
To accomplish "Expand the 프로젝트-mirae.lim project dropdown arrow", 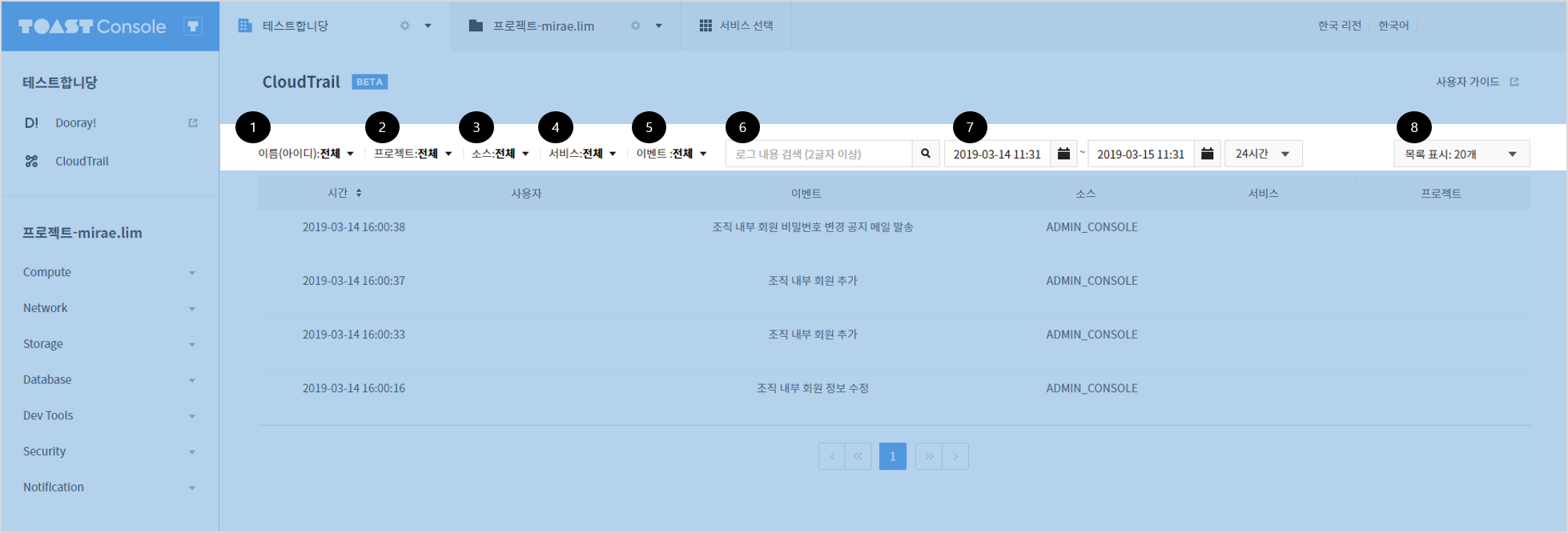I will click(658, 26).
